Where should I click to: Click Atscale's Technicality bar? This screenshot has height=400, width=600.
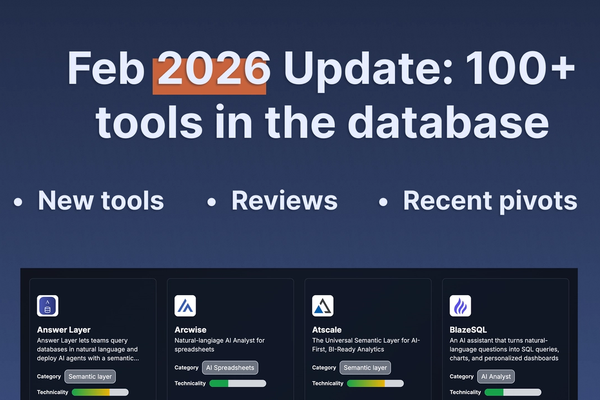pos(375,383)
